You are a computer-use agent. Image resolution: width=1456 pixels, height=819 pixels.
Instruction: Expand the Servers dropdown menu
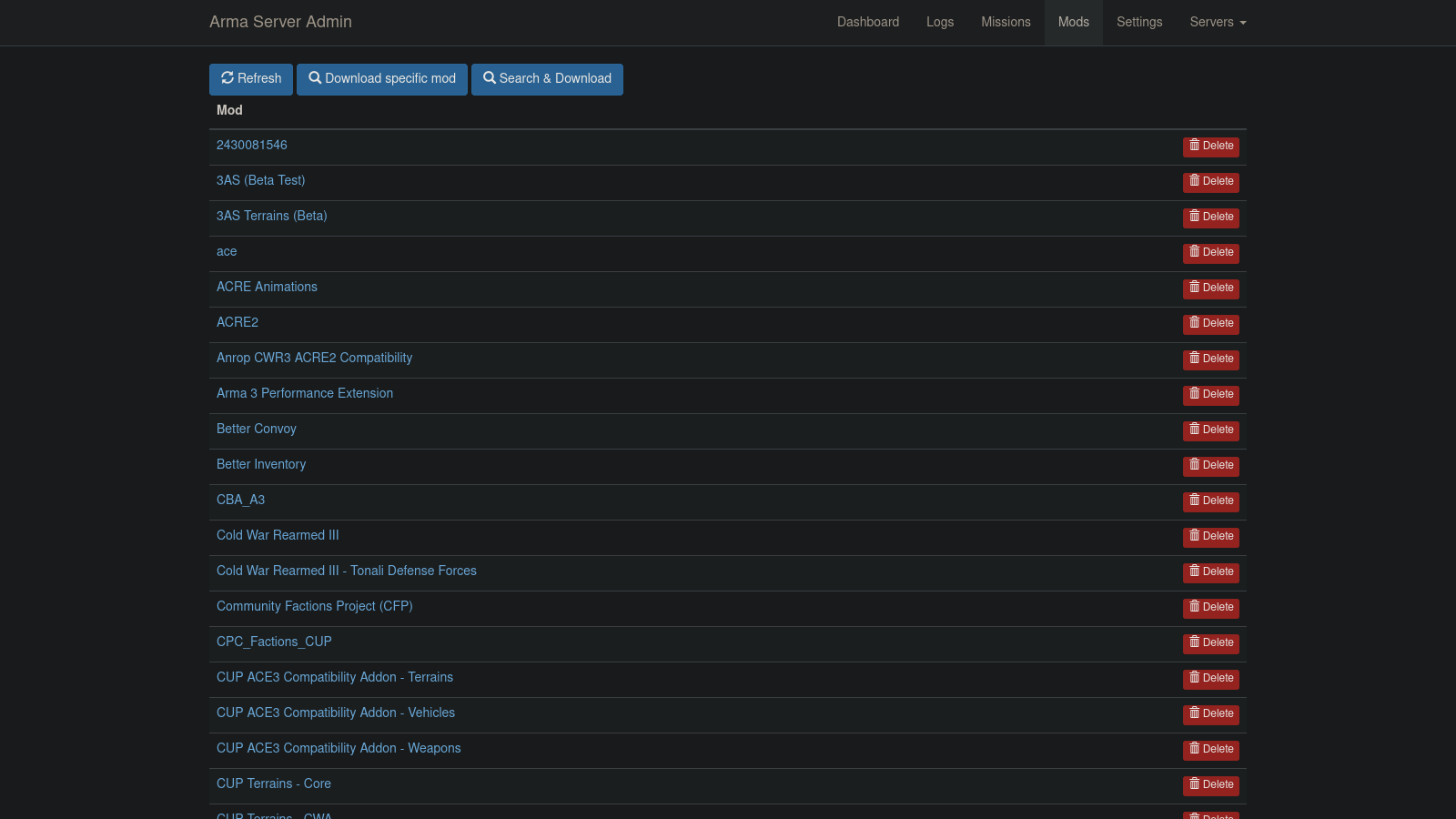(x=1218, y=22)
